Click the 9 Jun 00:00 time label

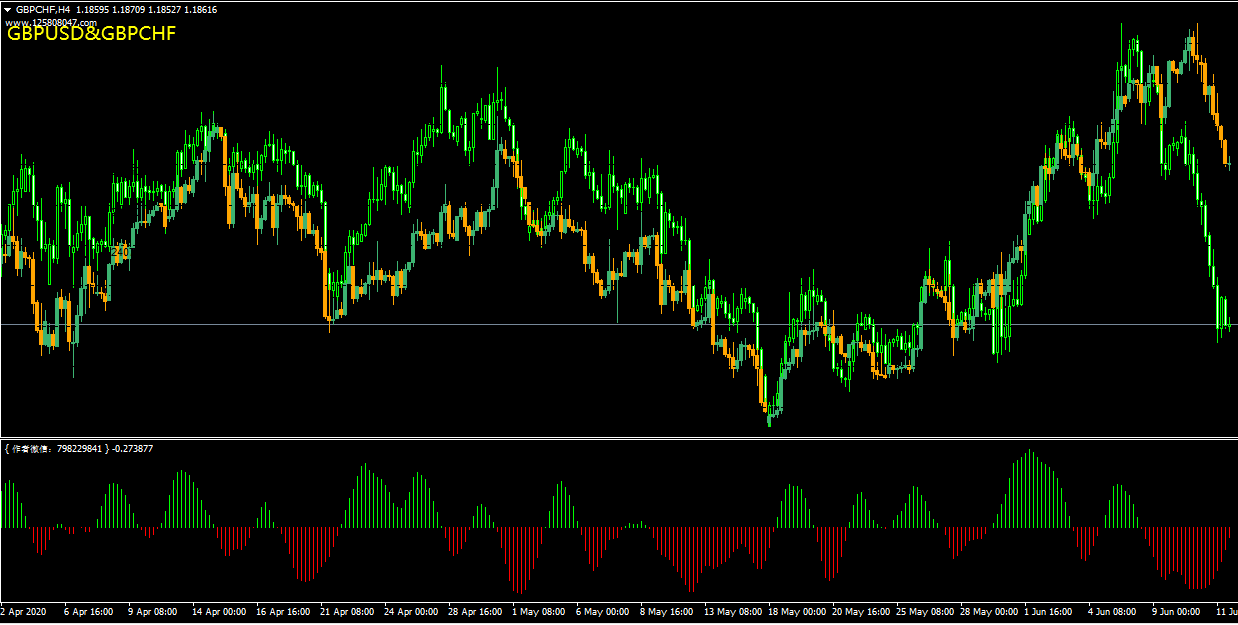pos(1175,611)
